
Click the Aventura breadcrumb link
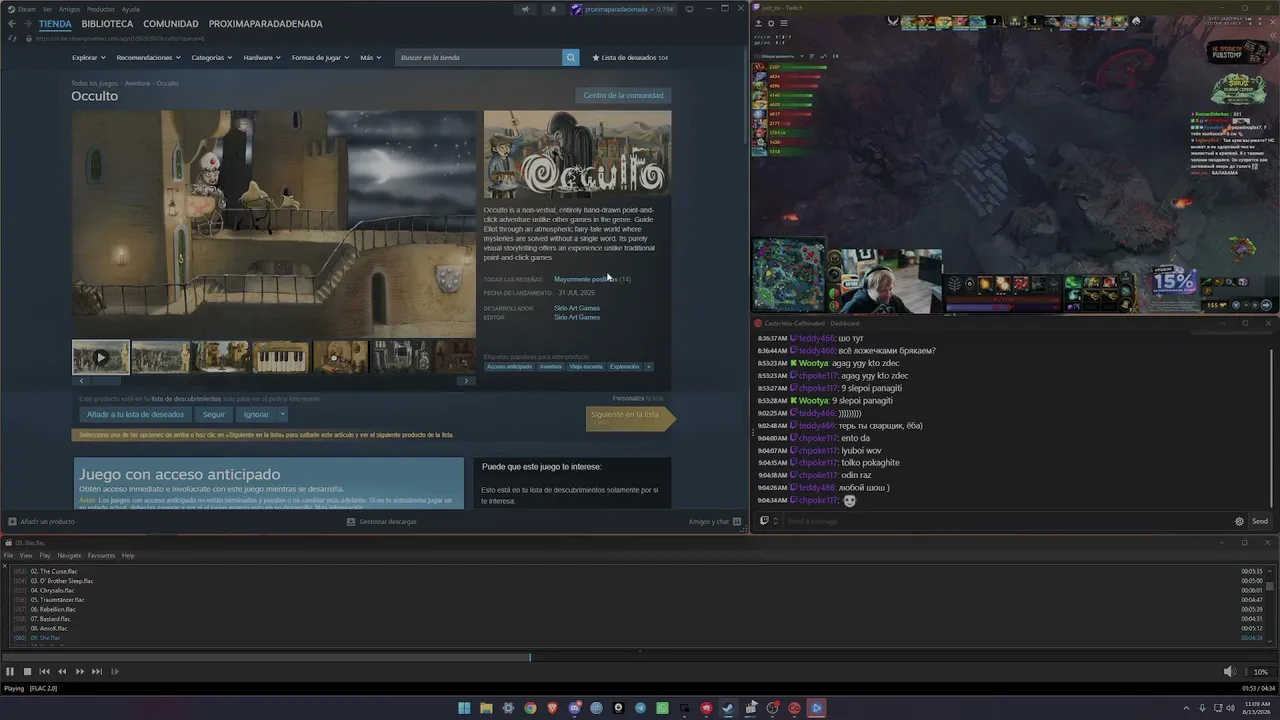pyautogui.click(x=137, y=83)
